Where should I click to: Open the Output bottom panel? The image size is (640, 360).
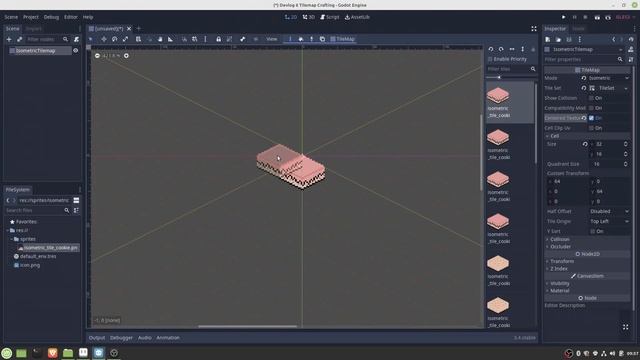(97, 338)
